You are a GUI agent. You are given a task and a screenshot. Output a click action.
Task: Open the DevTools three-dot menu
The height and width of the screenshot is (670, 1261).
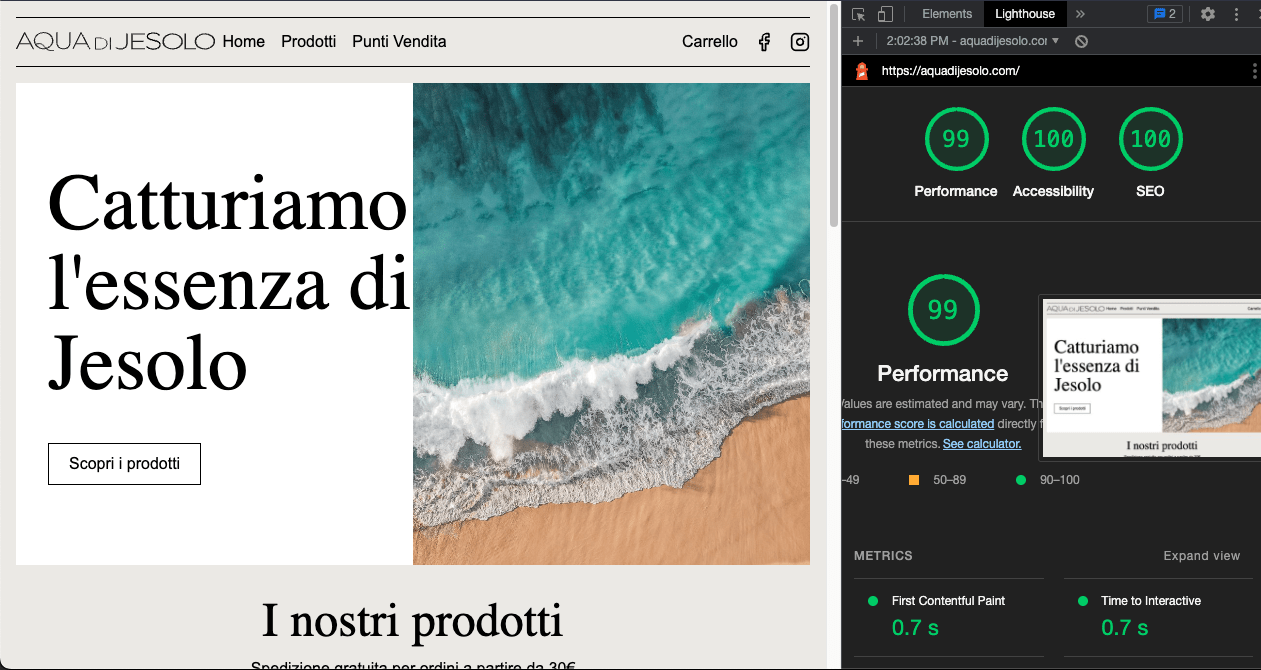click(x=1237, y=14)
